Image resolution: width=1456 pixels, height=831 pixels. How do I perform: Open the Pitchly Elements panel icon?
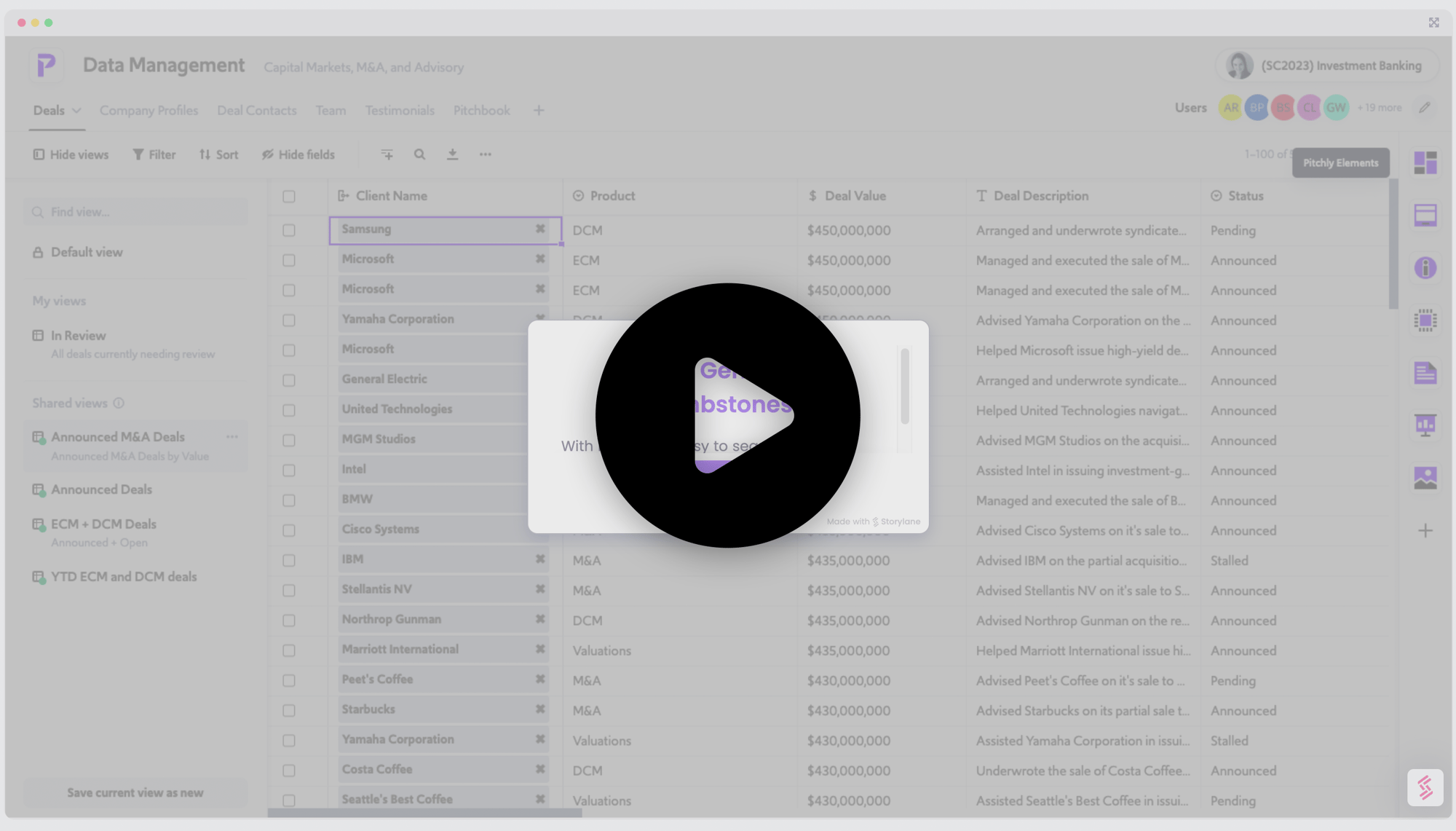(x=1425, y=162)
